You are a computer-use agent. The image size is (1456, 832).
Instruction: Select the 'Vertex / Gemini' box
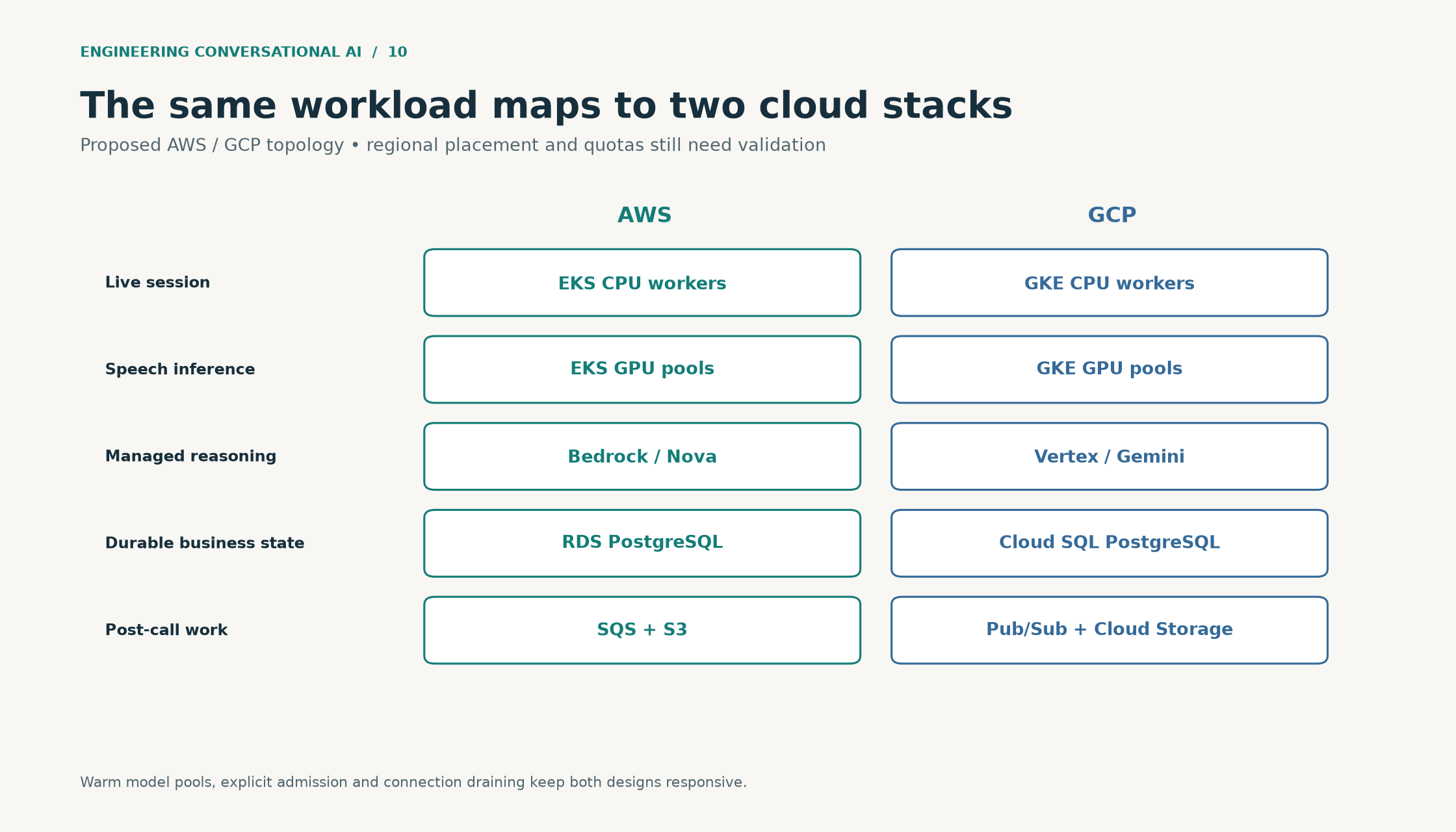1110,456
